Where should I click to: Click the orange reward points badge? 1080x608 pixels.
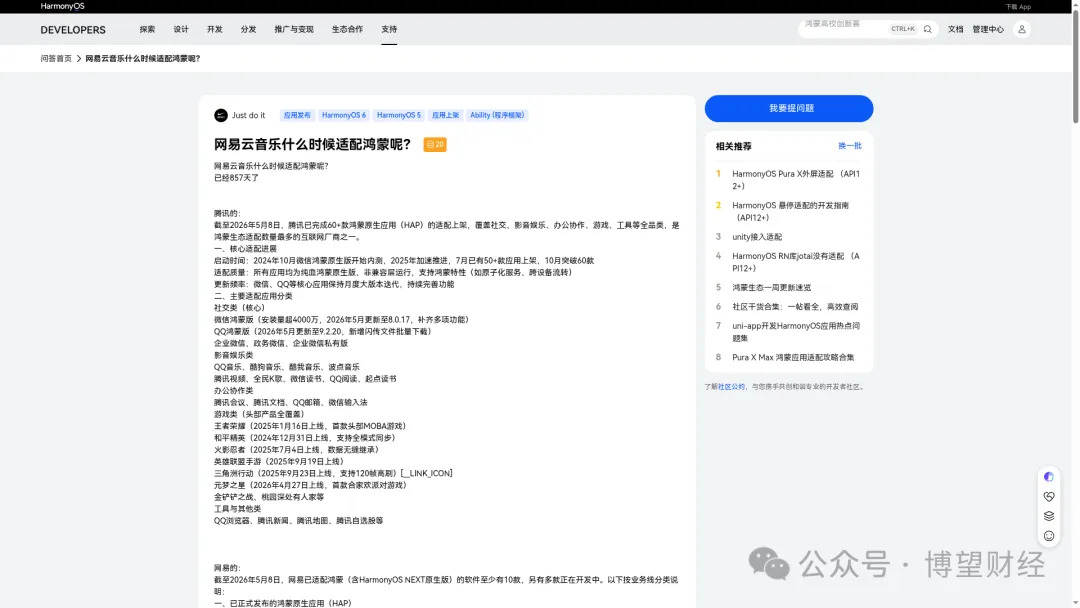click(x=435, y=145)
